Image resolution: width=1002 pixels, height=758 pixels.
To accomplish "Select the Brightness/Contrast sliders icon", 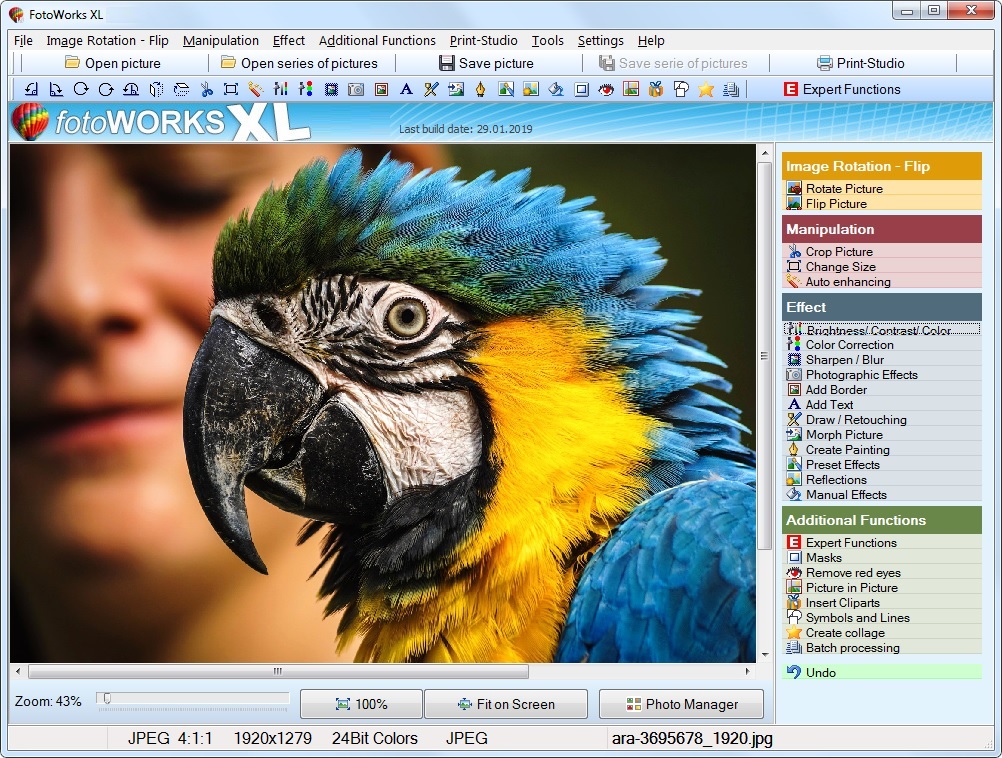I will [282, 89].
